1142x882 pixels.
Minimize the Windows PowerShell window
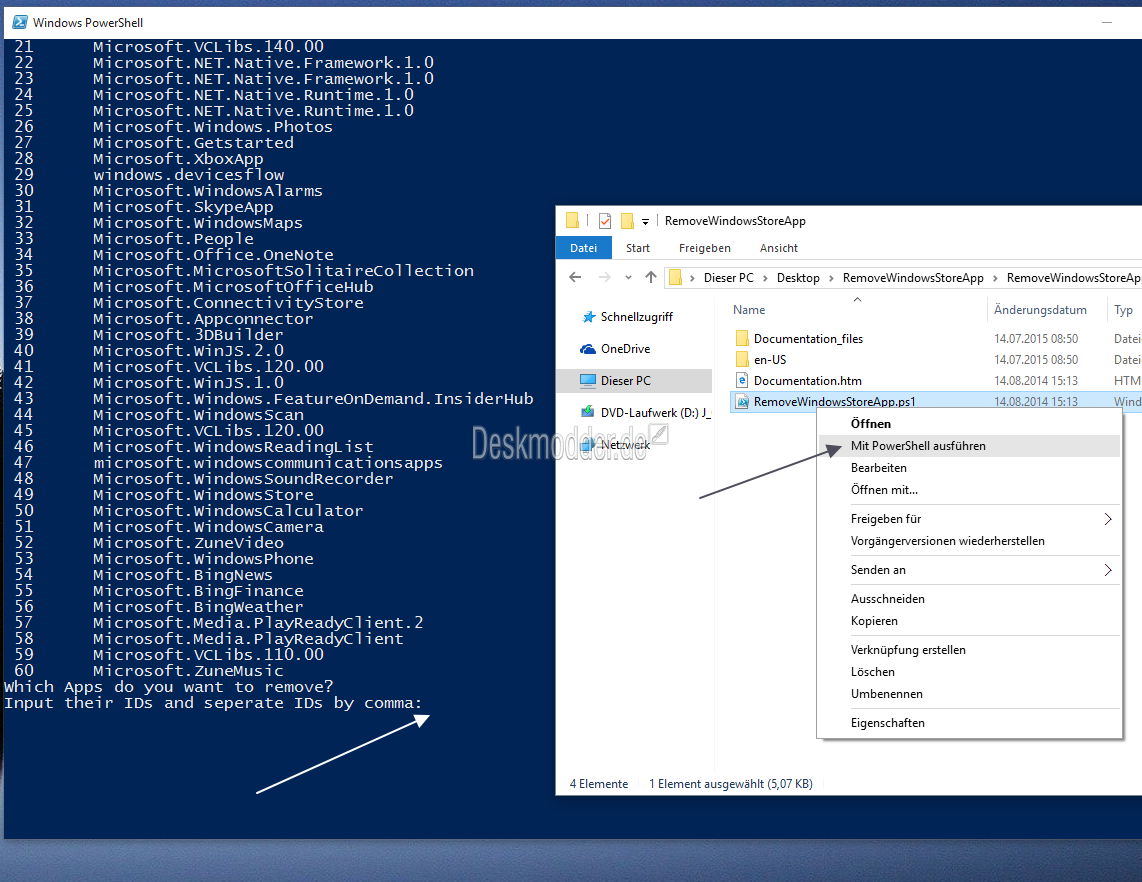[x=1106, y=23]
